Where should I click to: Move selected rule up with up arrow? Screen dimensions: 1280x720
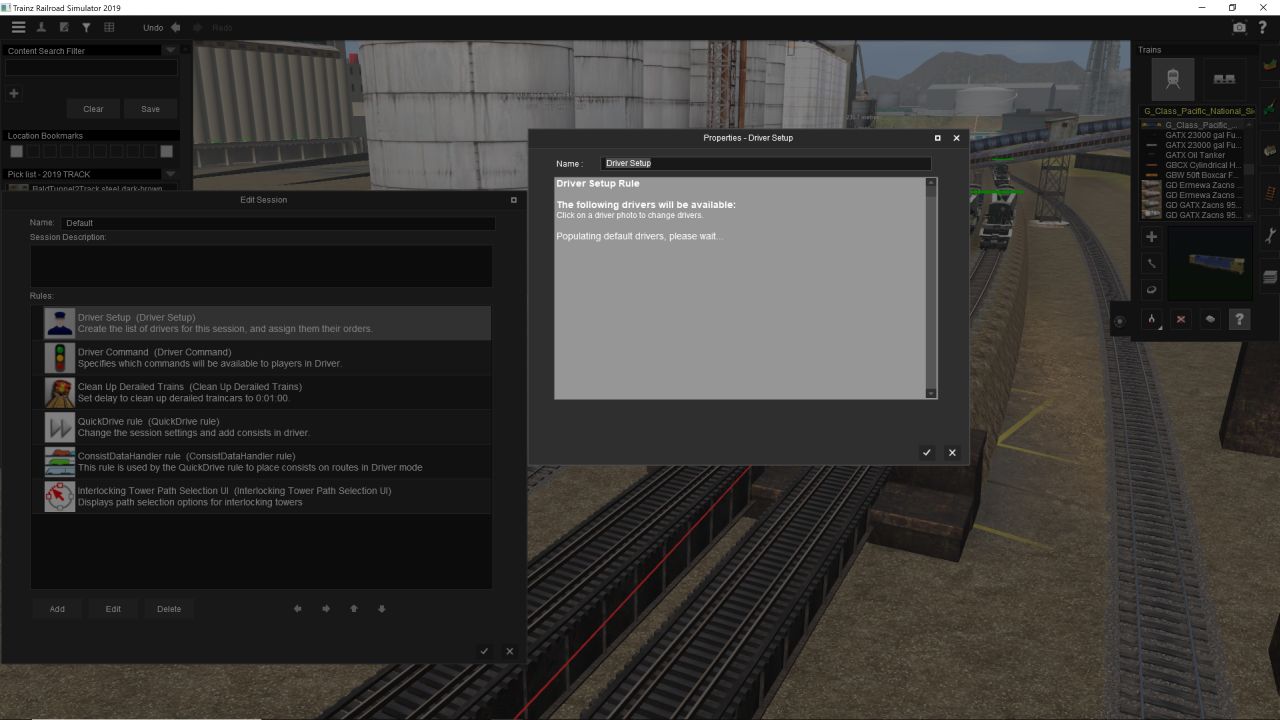(354, 609)
